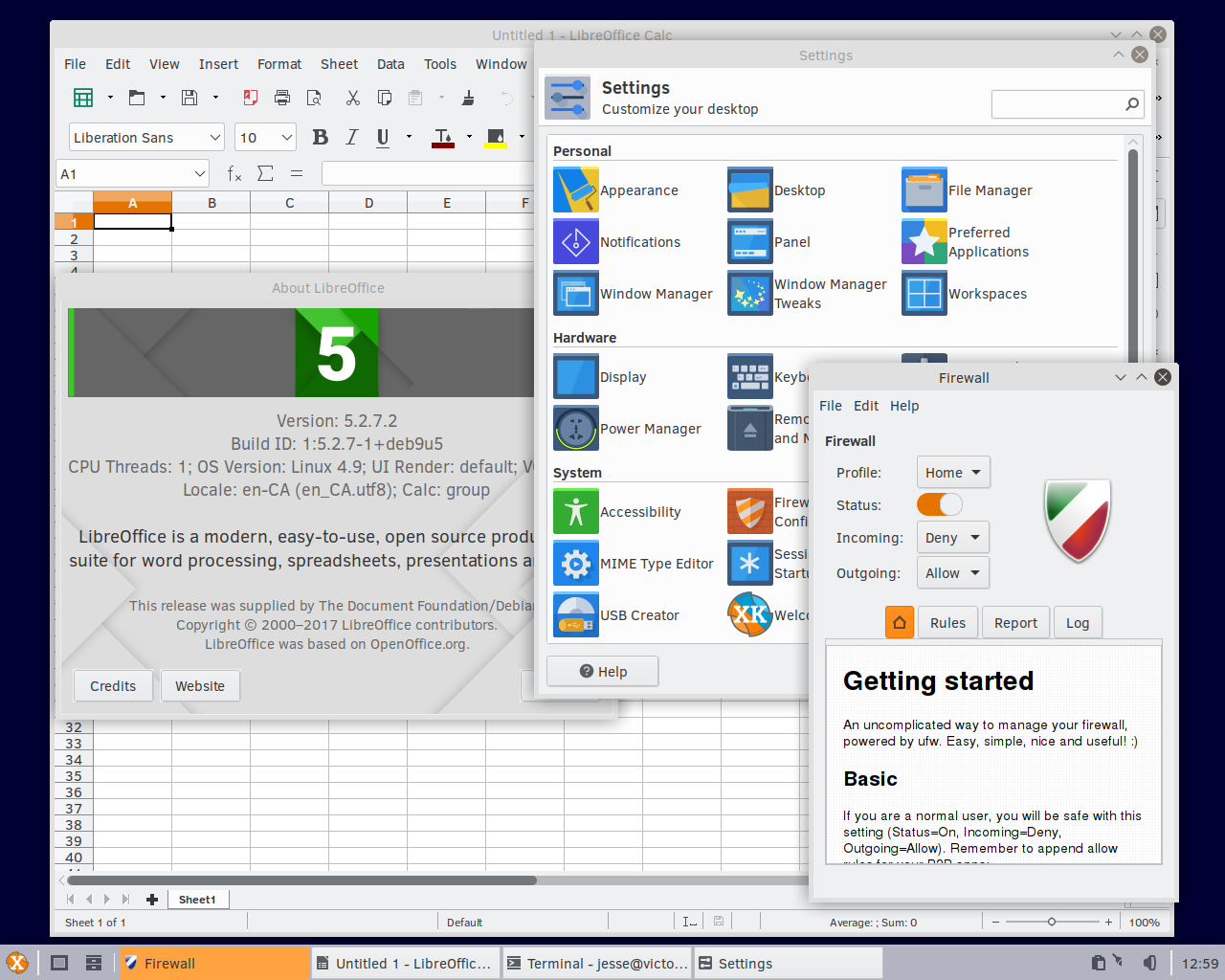Open Panel settings
Screen dimensions: 1225x980
pyautogui.click(x=768, y=242)
